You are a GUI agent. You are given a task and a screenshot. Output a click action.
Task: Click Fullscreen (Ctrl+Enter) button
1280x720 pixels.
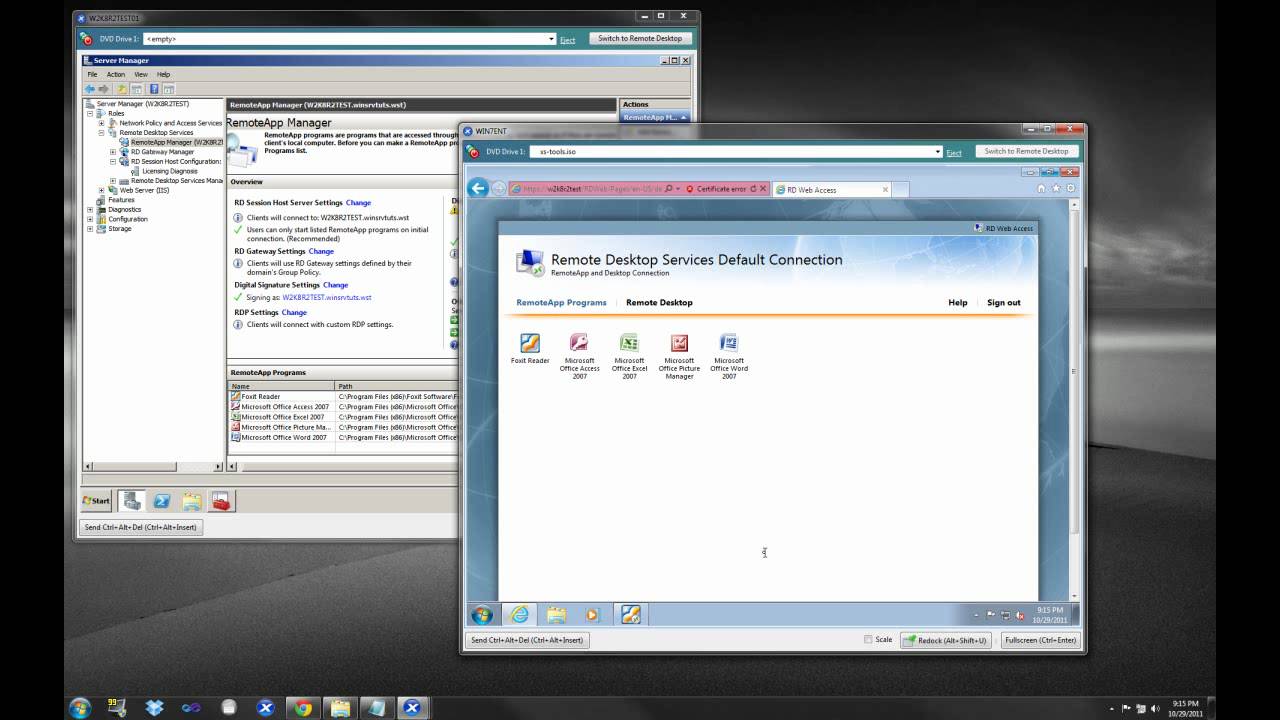click(1040, 640)
